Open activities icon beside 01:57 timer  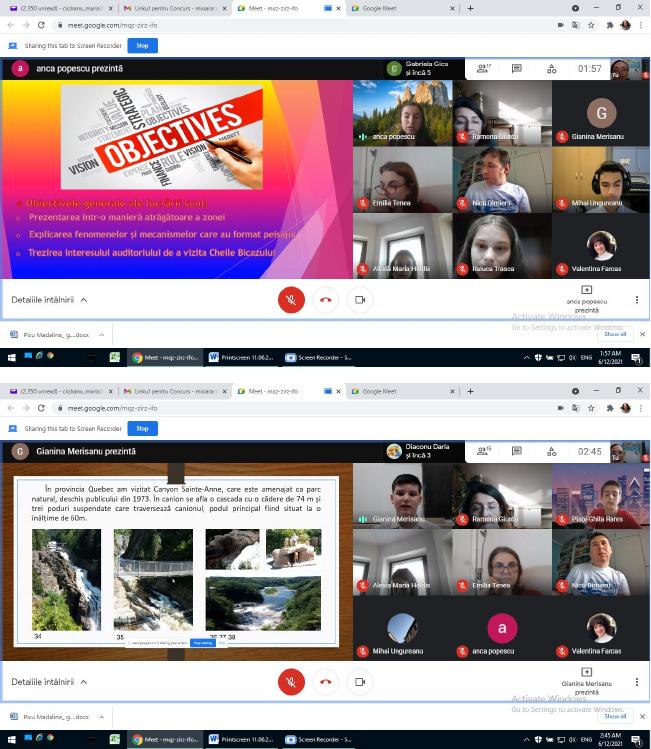click(x=552, y=69)
